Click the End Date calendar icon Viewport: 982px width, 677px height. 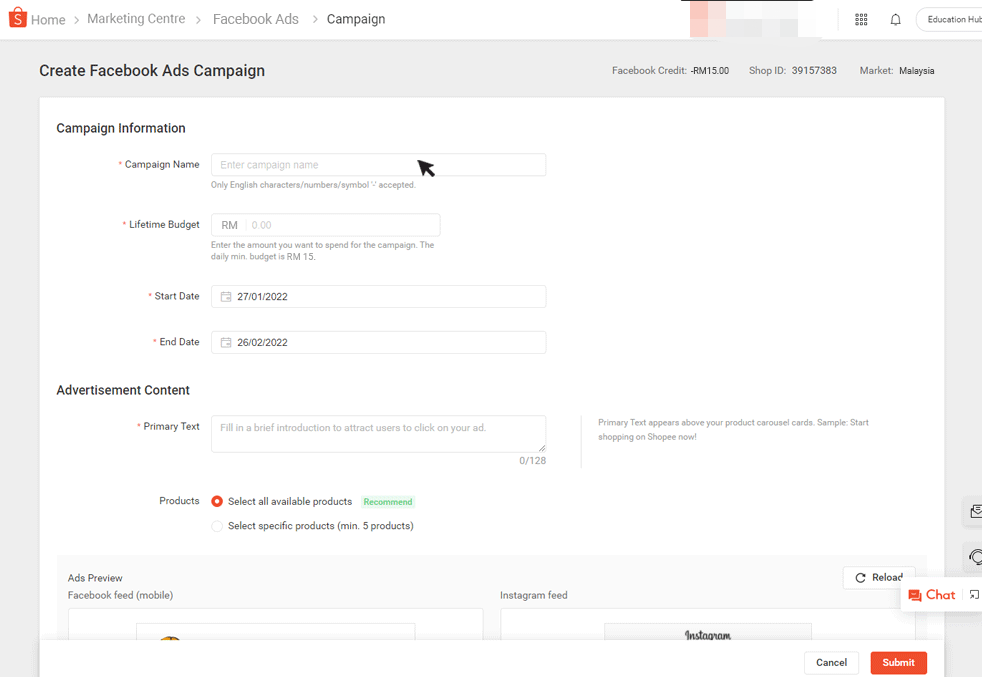click(x=226, y=343)
